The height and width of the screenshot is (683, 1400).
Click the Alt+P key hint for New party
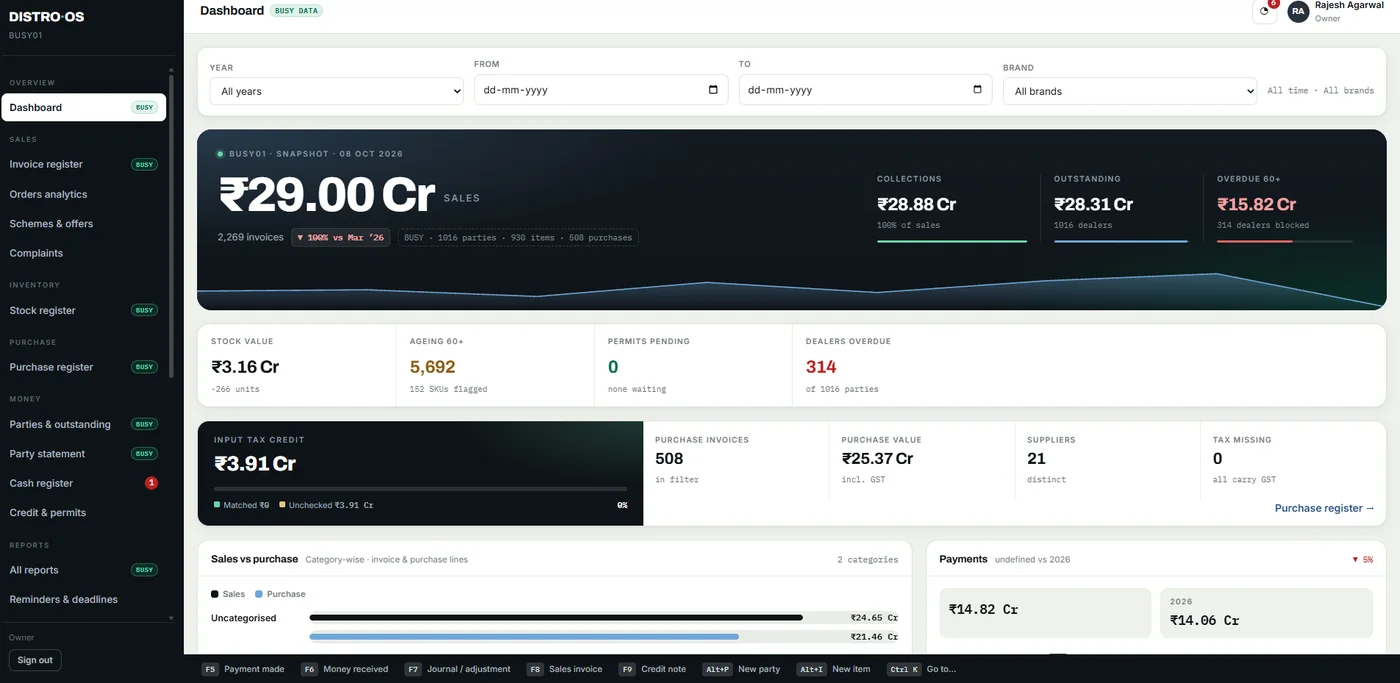point(716,669)
